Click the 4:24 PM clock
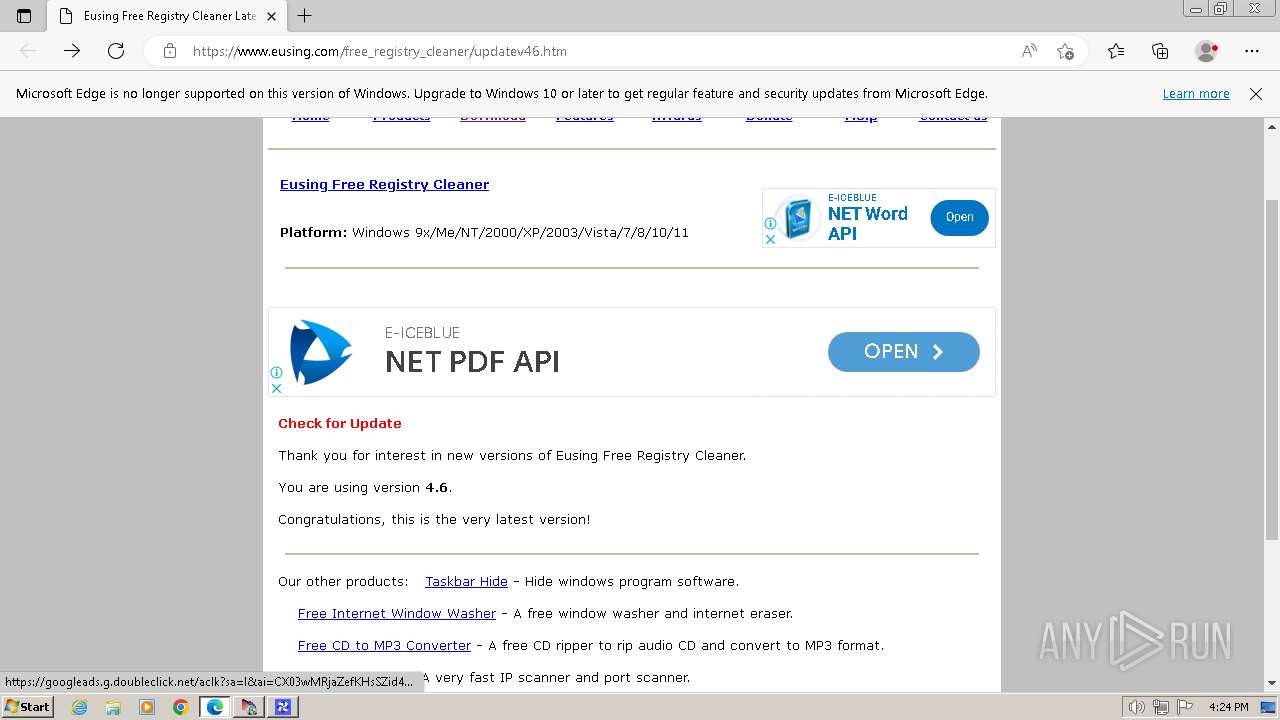Screen dimensions: 1280x720 click(1229, 707)
